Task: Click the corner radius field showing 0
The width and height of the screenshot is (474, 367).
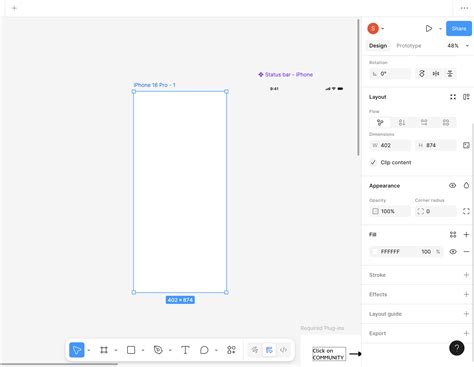Action: tap(436, 211)
